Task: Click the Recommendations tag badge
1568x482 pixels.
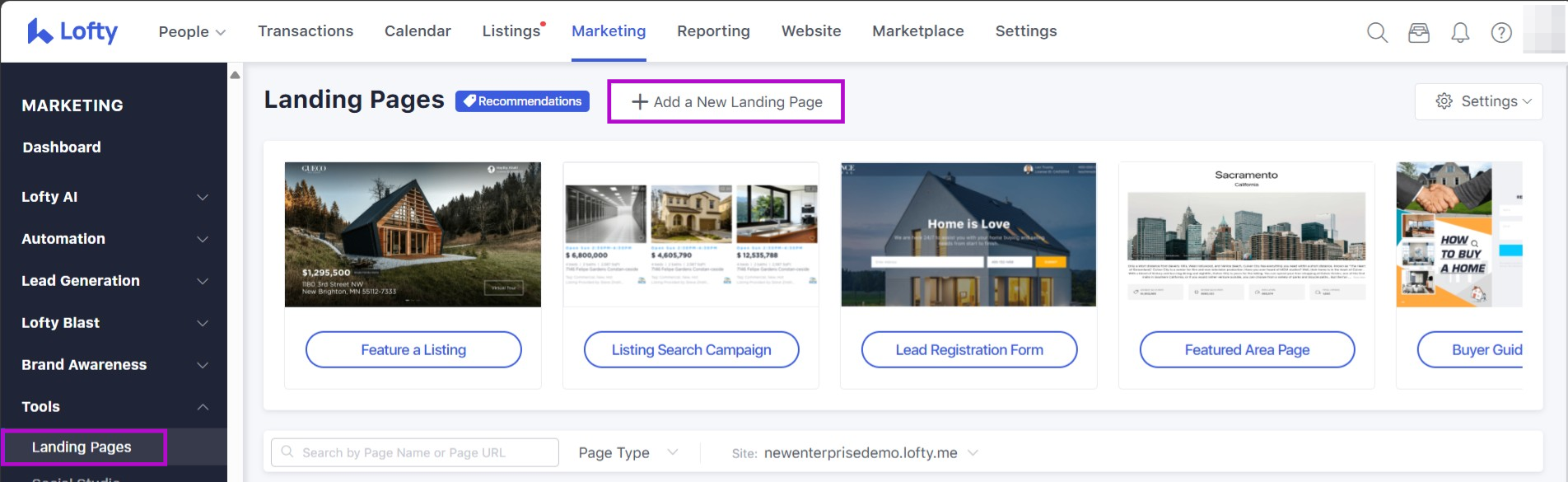Action: pyautogui.click(x=522, y=101)
